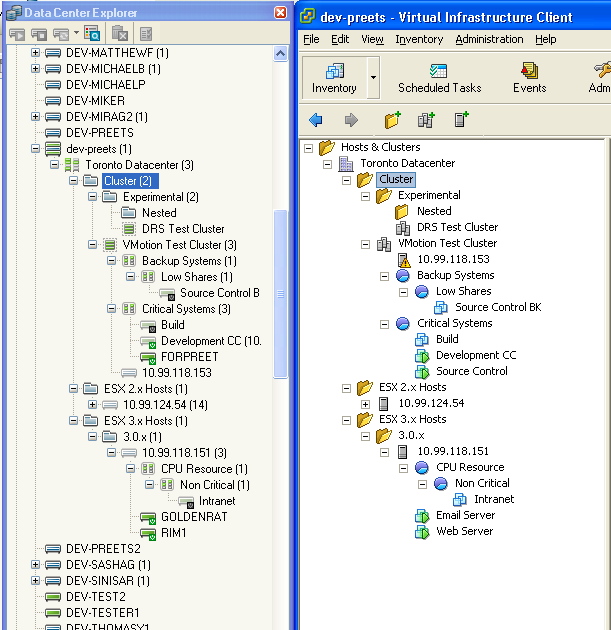Image resolution: width=611 pixels, height=630 pixels.
Task: Click the New Cluster icon
Action: 426,120
